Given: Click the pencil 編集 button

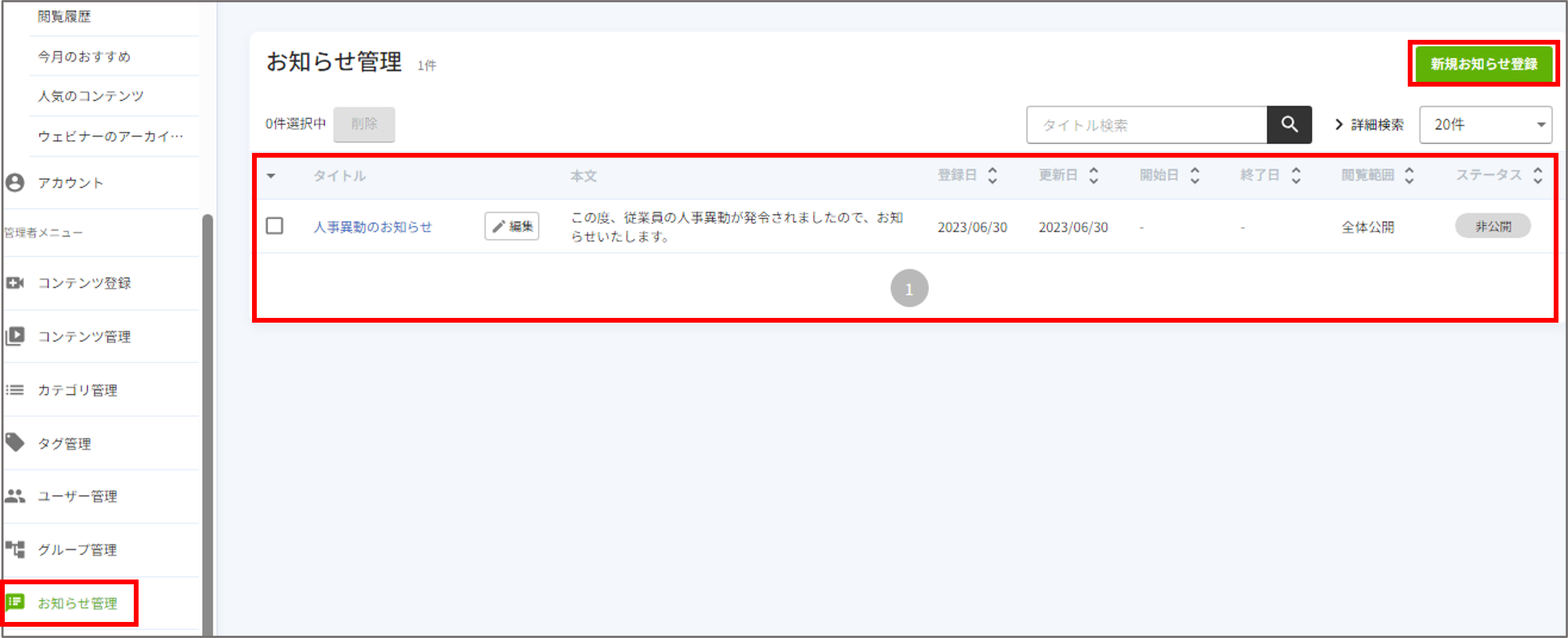Looking at the screenshot, I should 512,227.
